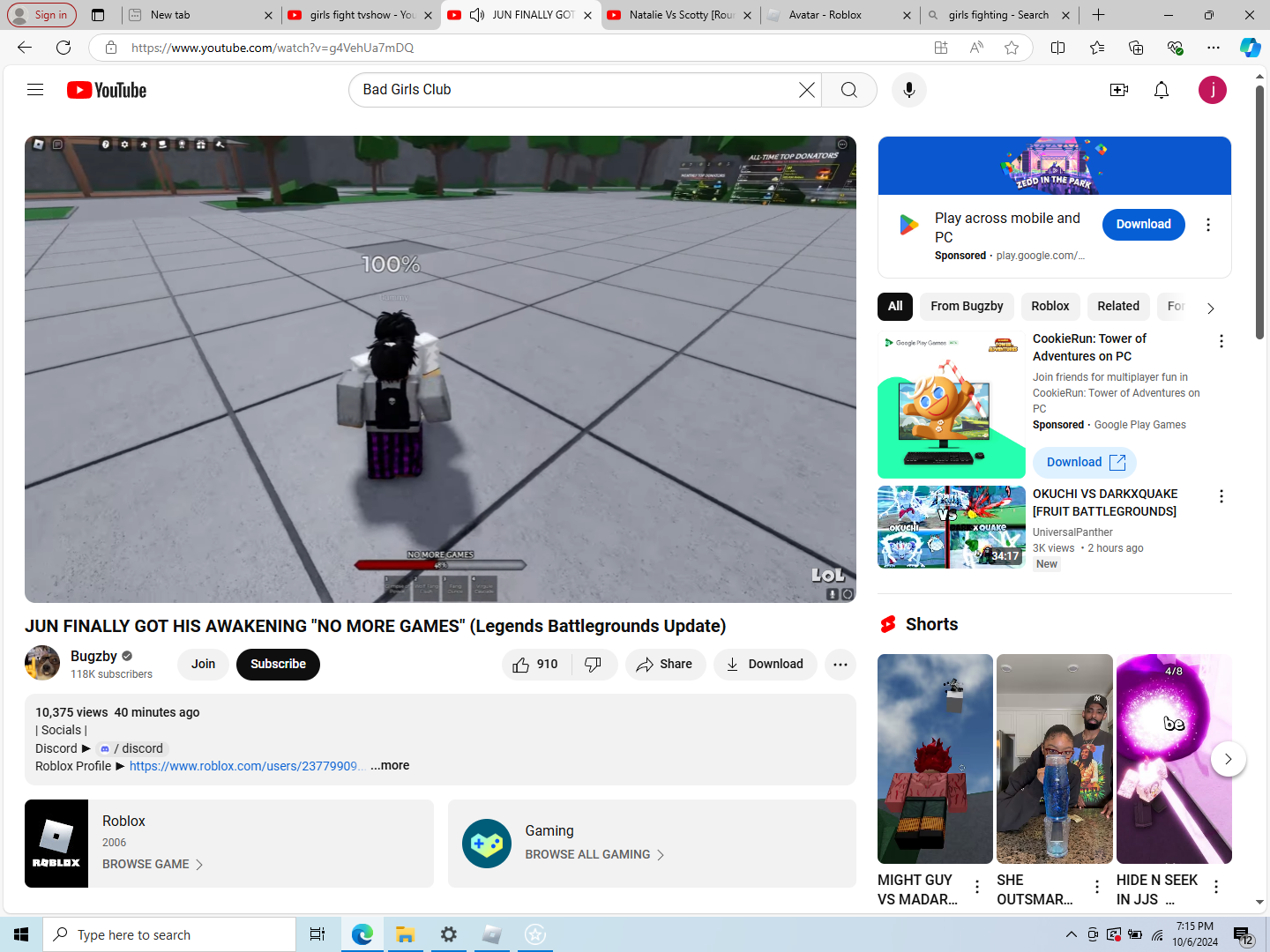Open a new browser tab
This screenshot has width=1270, height=952.
pyautogui.click(x=1098, y=15)
